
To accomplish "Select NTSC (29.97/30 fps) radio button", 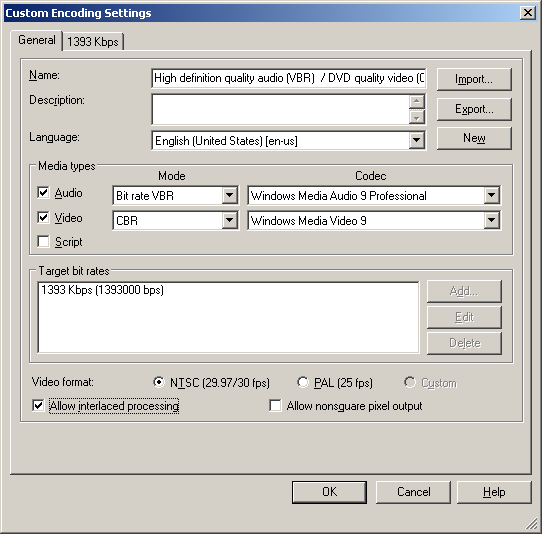I will pos(158,382).
